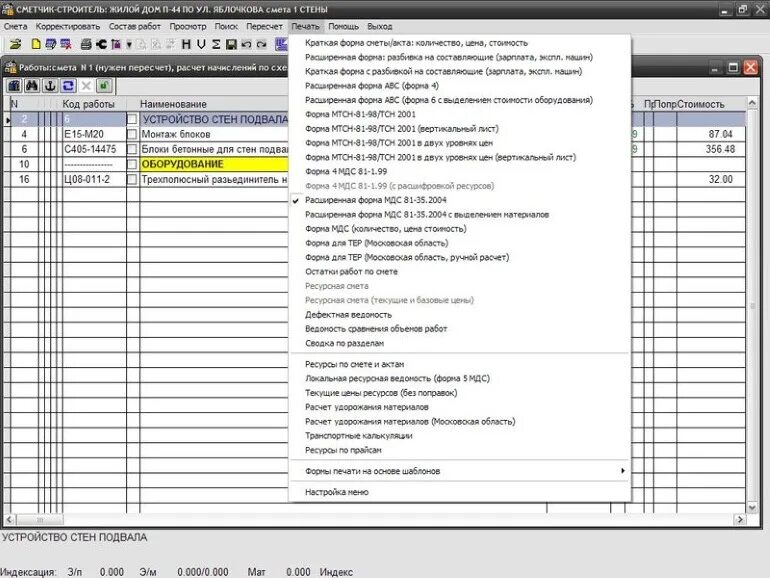
Task: Click the Sigma sum toolbar icon
Action: 216,45
